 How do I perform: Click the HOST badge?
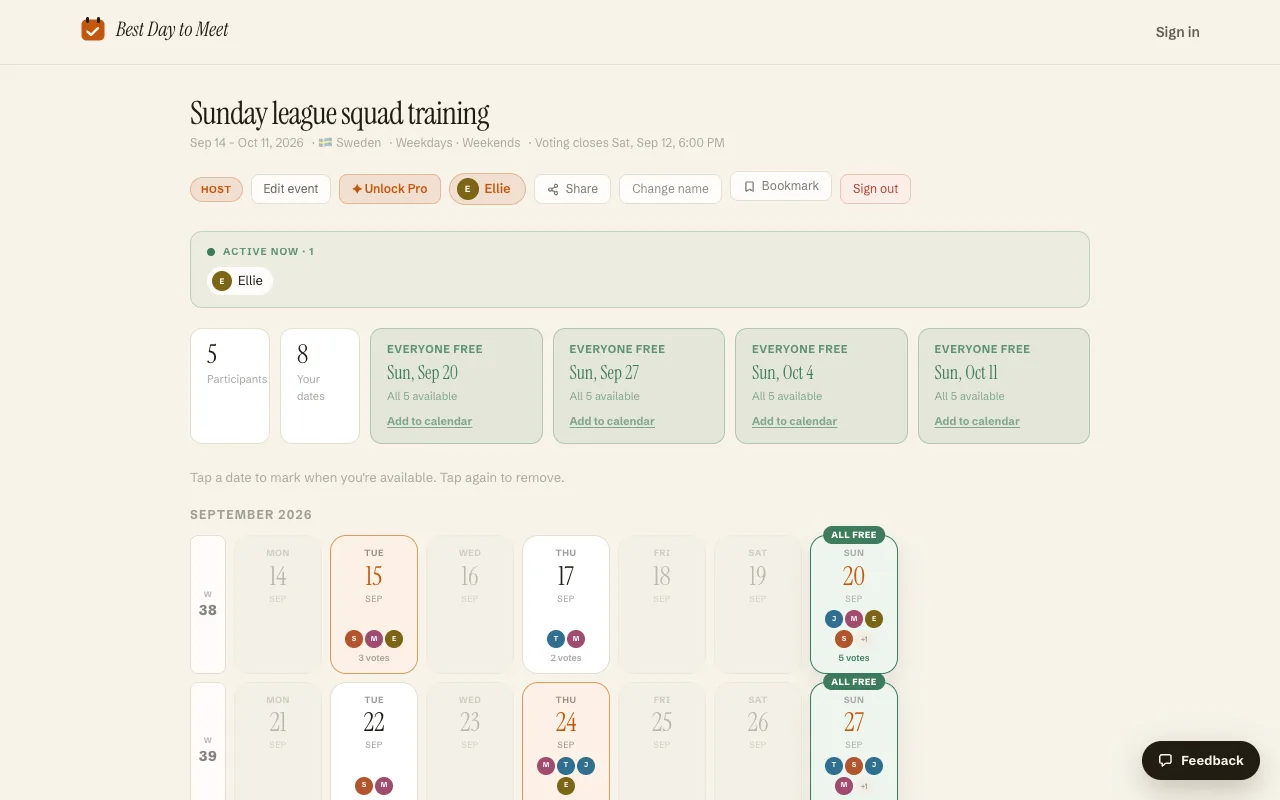click(x=216, y=189)
